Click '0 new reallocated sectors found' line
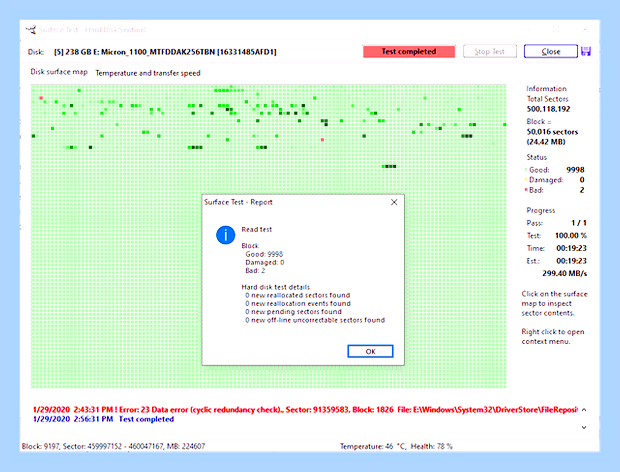The width and height of the screenshot is (620, 472). tap(297, 295)
